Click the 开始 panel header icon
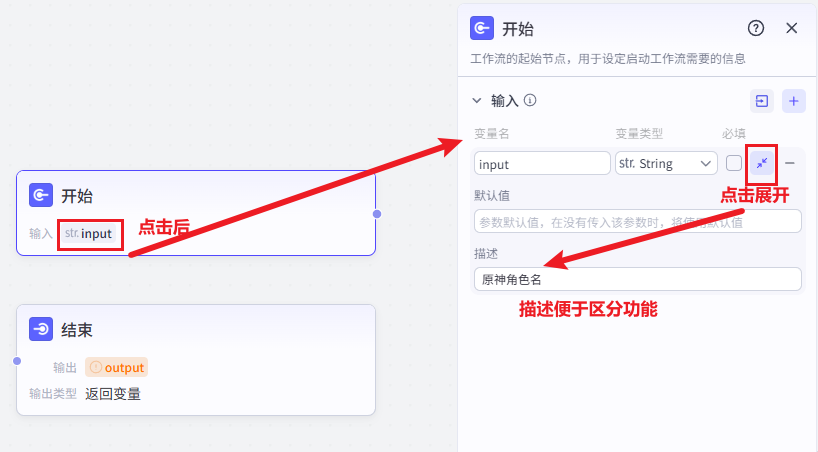 tap(482, 28)
